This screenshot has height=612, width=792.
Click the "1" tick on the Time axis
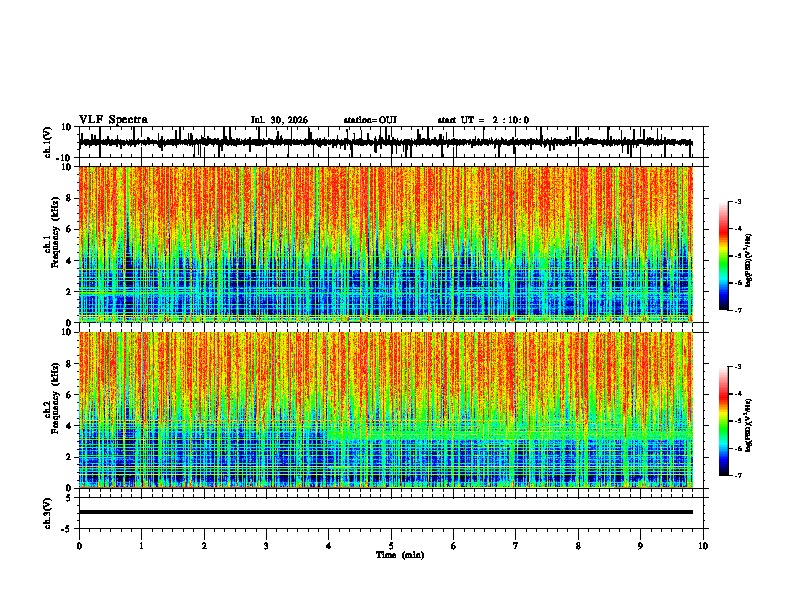pos(141,546)
